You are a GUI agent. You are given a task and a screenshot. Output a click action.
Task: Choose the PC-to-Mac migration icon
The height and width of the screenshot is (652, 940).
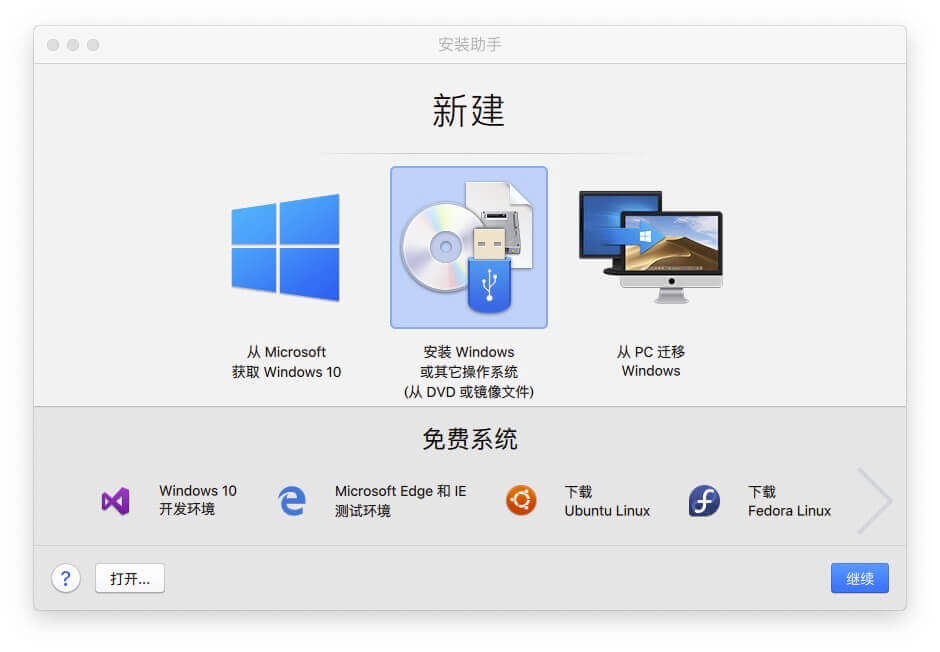coord(651,247)
